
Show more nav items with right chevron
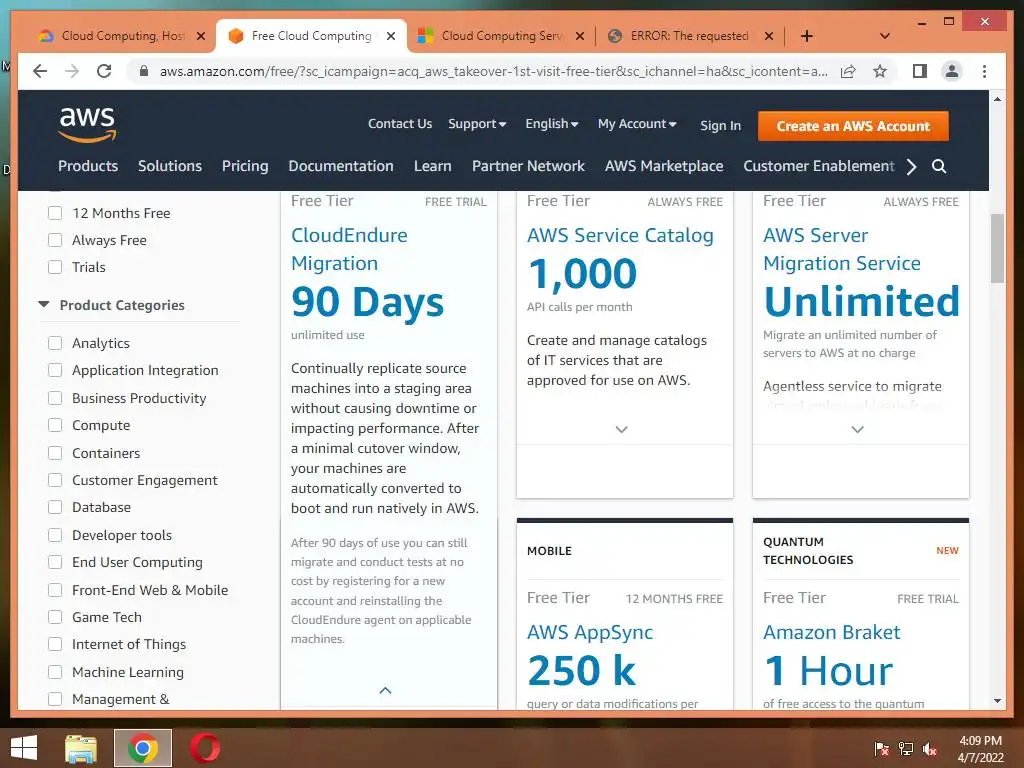click(912, 167)
